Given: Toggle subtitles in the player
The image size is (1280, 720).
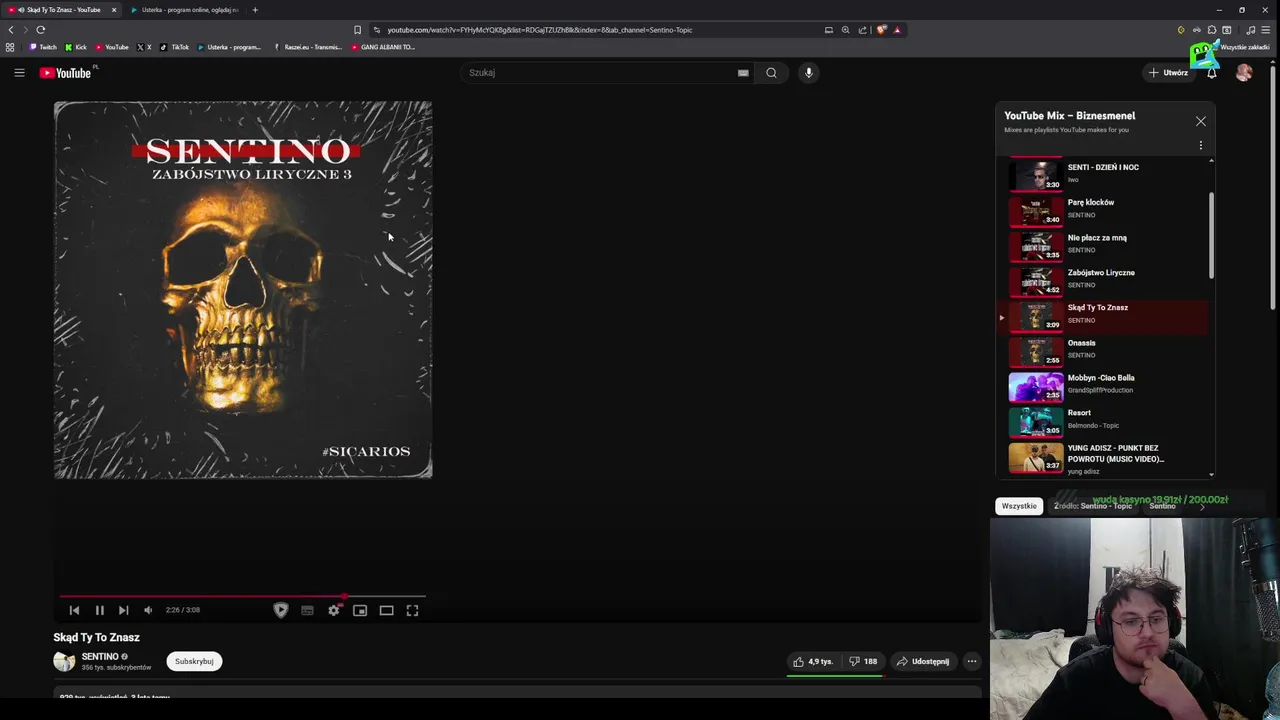Looking at the screenshot, I should (x=307, y=610).
